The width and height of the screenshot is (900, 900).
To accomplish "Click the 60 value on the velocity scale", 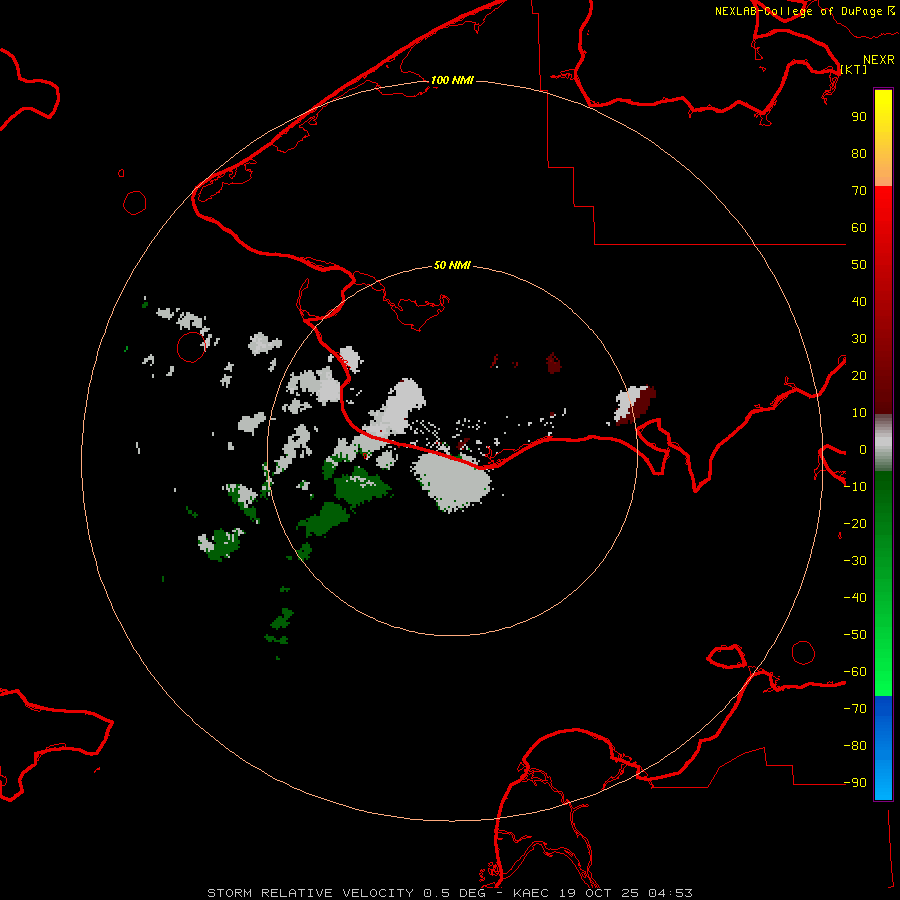I will [x=859, y=228].
